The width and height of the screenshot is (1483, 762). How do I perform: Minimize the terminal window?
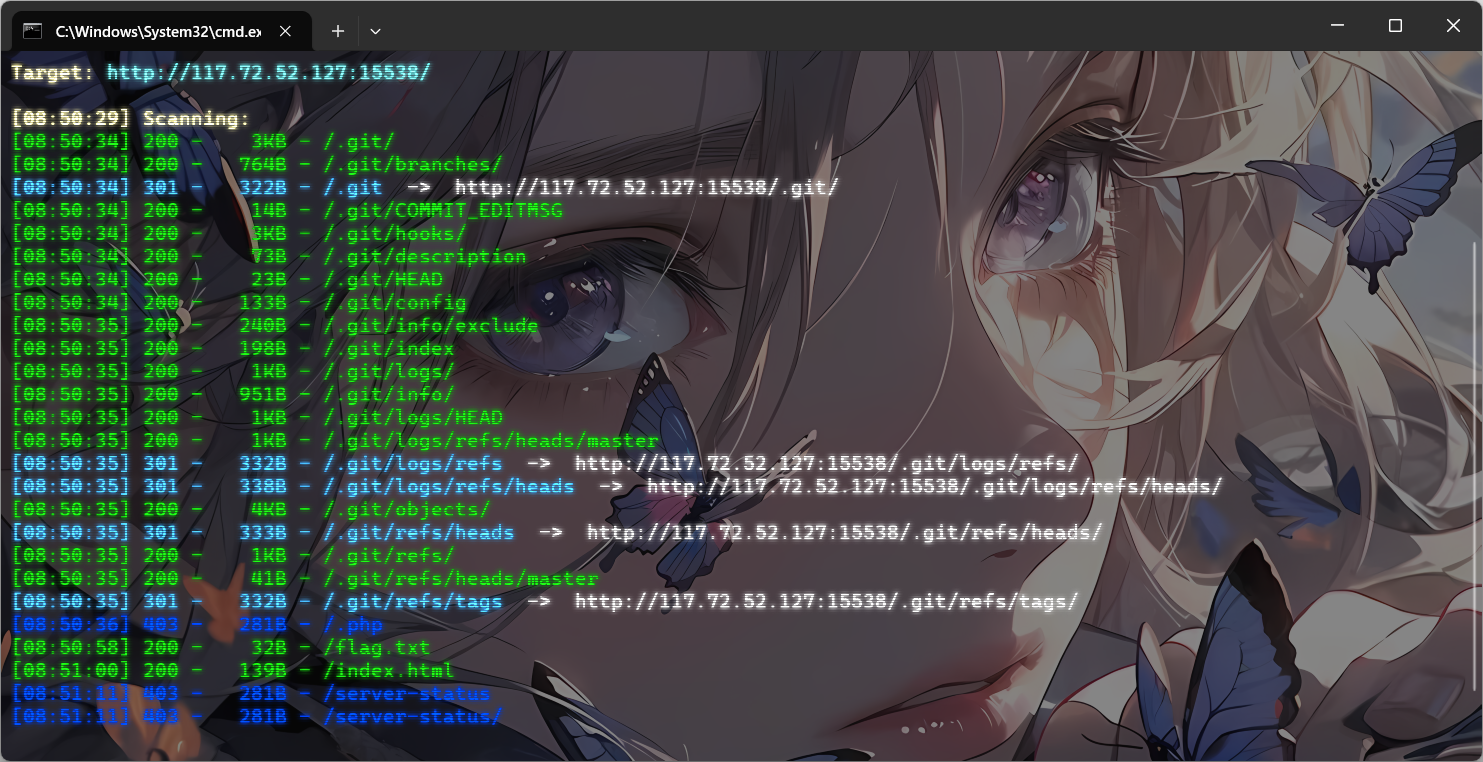pos(1337,26)
